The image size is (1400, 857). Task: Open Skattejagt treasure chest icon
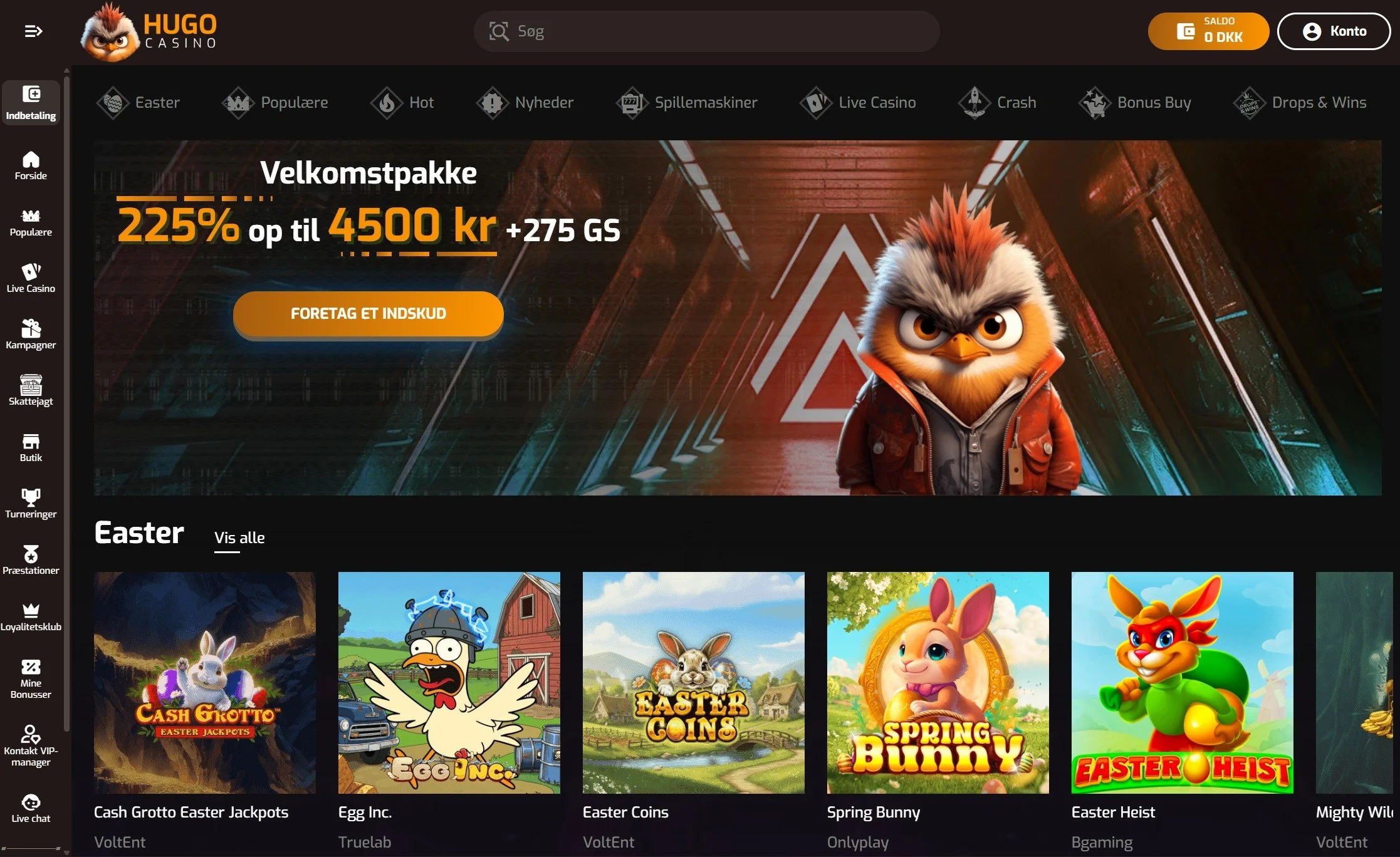(x=31, y=384)
